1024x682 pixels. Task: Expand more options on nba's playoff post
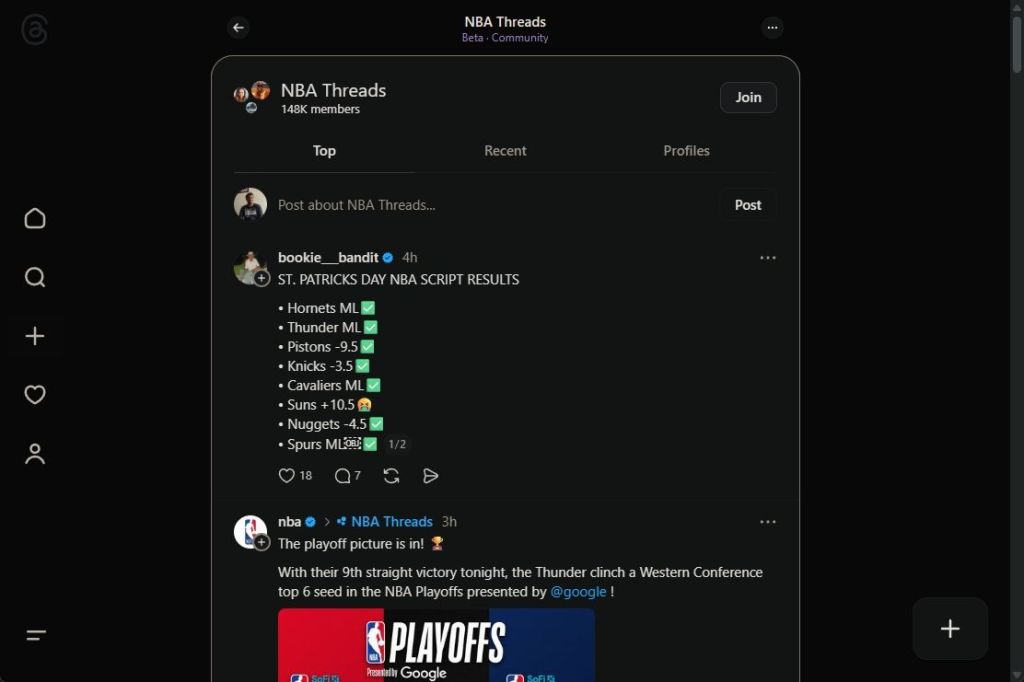tap(768, 521)
